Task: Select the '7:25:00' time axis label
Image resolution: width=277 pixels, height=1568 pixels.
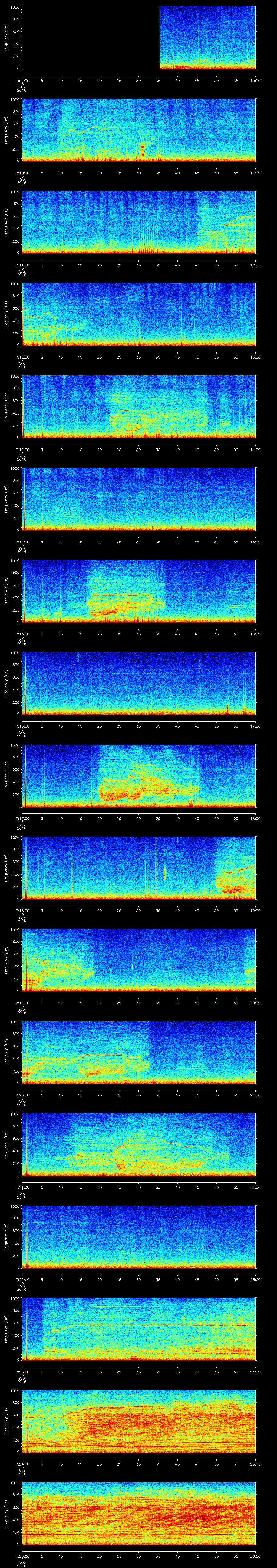Action: coord(22,1556)
